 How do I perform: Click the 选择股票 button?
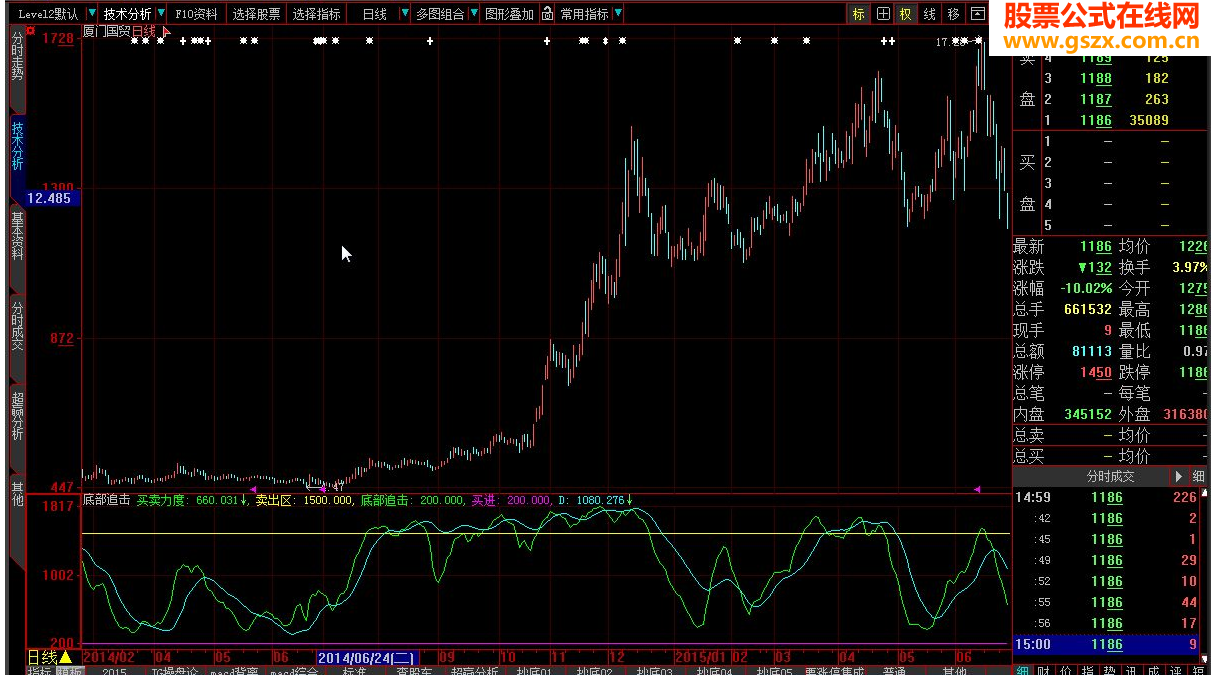(257, 14)
